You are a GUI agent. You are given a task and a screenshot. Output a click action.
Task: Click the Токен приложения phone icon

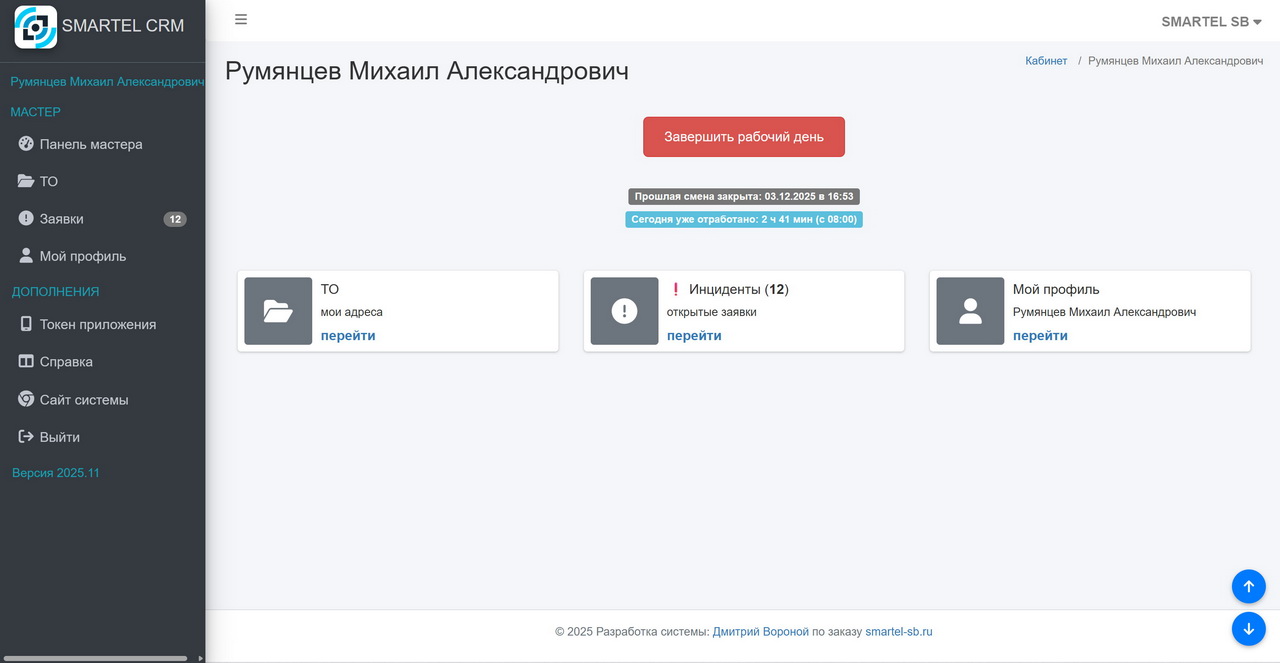tap(26, 324)
